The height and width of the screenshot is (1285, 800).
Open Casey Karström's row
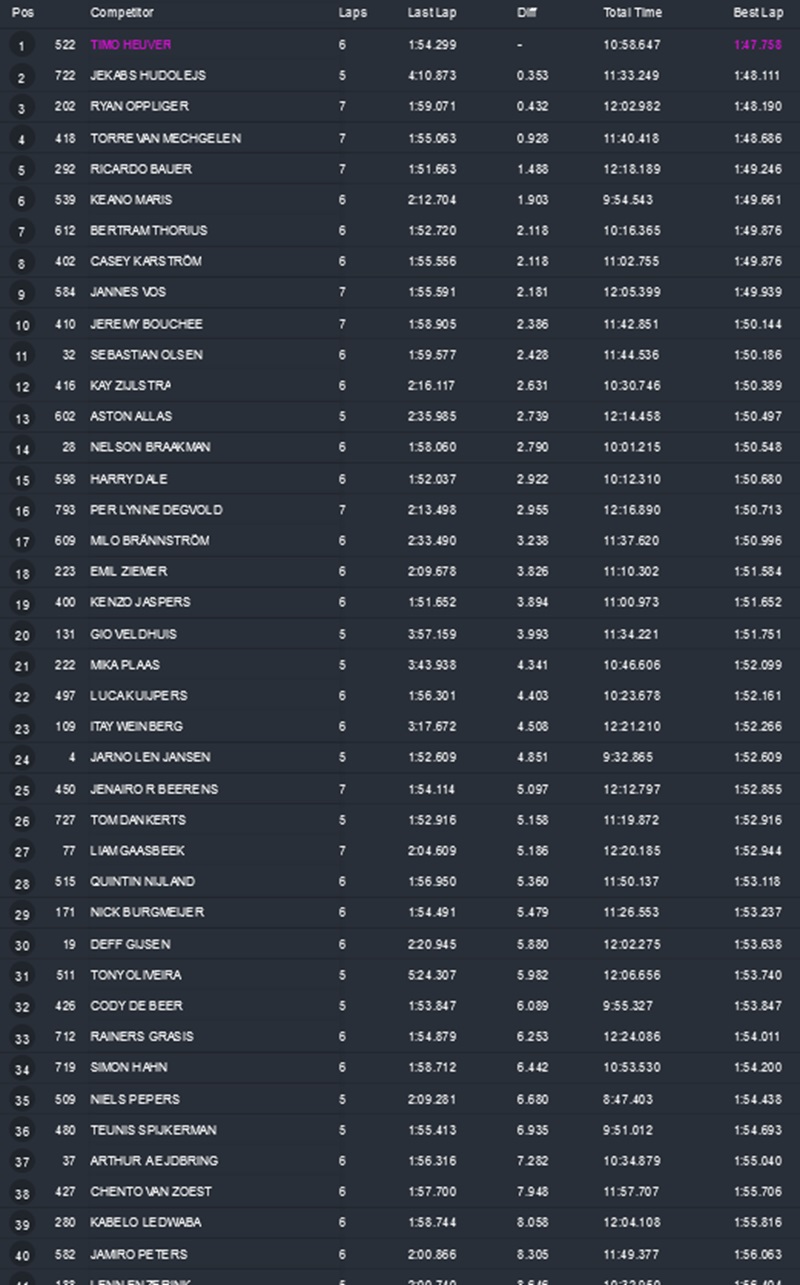145,261
